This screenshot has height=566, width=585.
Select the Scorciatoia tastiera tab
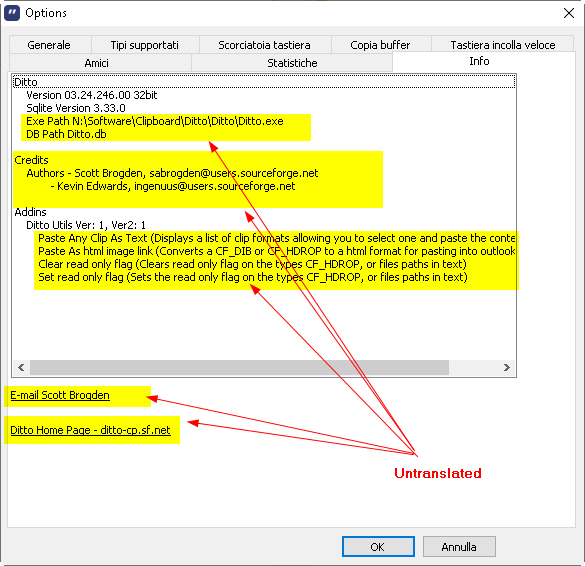[265, 45]
